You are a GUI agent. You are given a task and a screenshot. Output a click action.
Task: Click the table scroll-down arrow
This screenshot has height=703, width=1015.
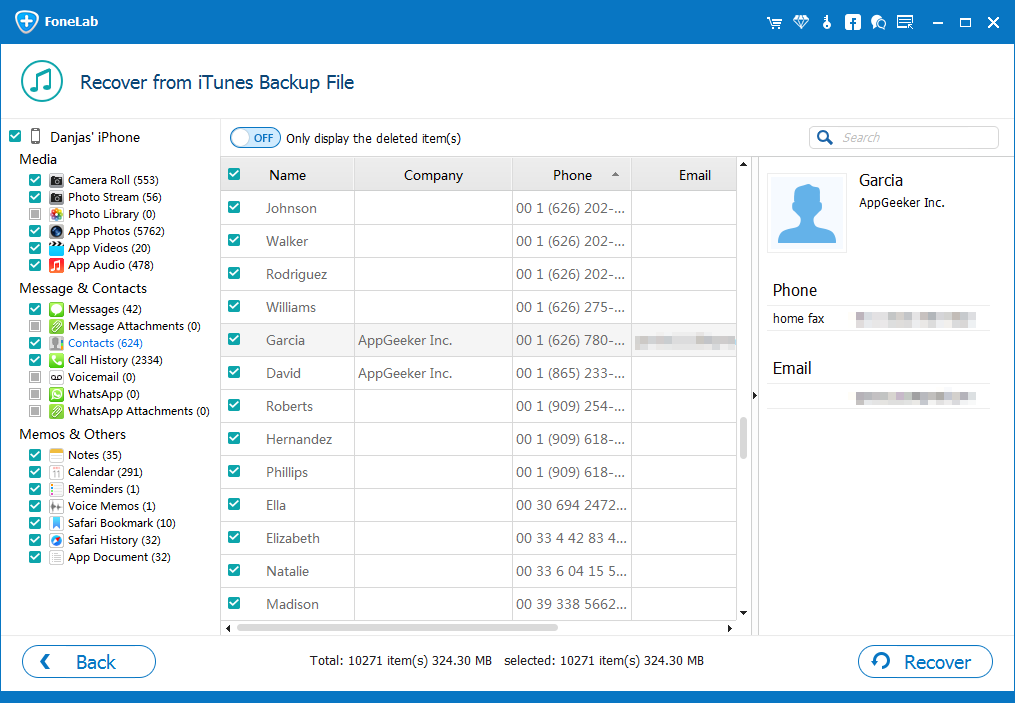point(743,612)
